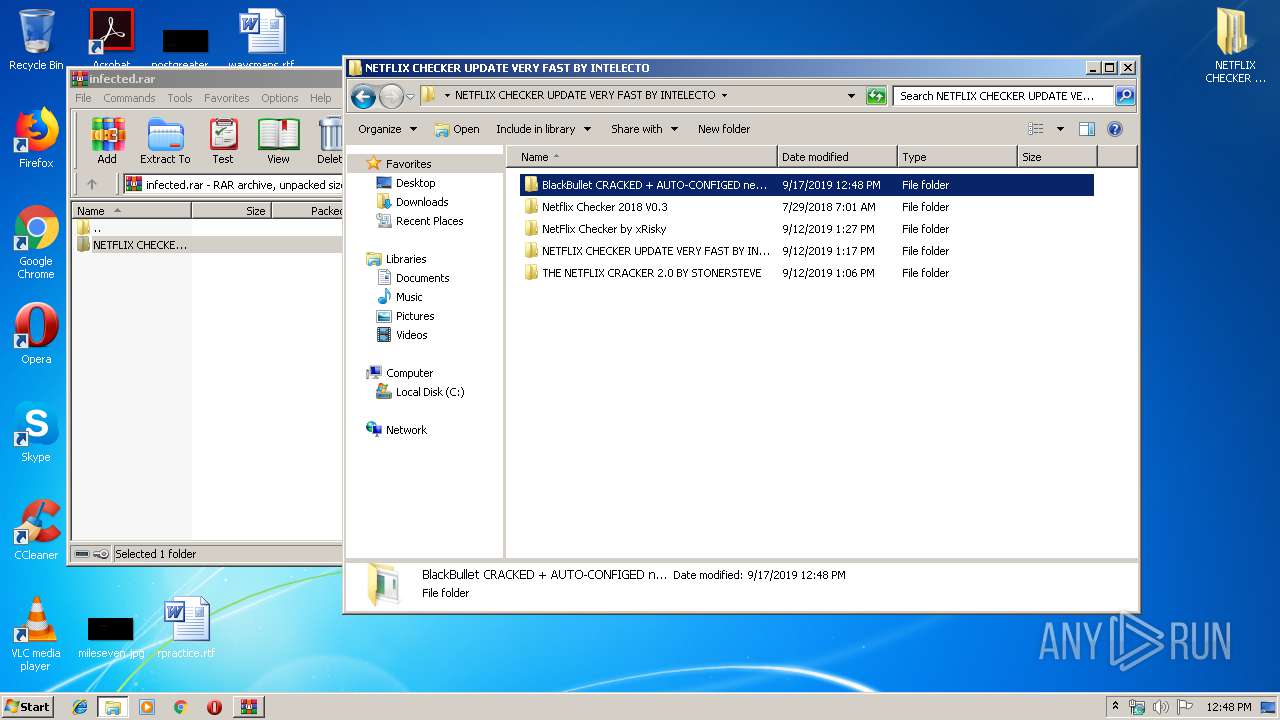
Task: Click the taskbar clock showing 12:48 PM
Action: pos(1229,707)
